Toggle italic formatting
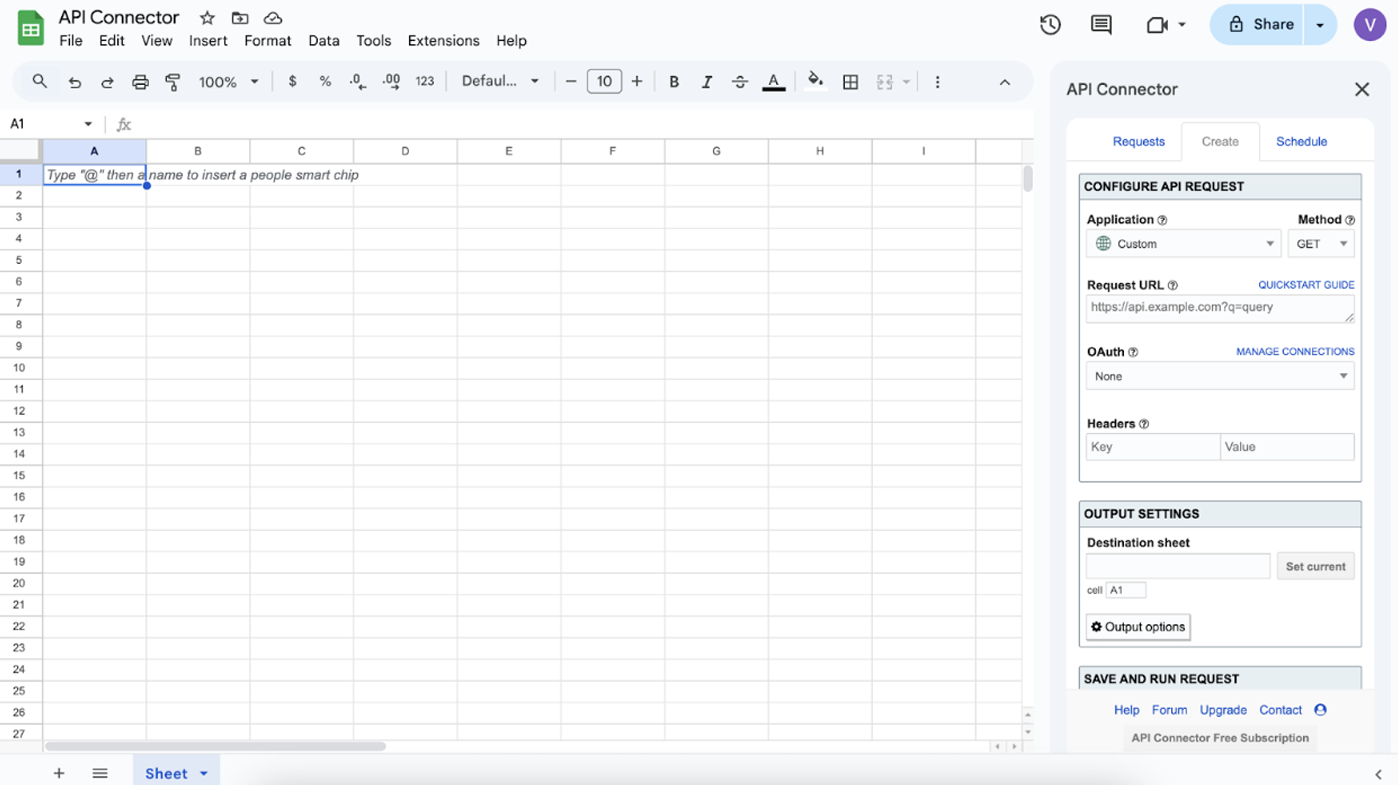 (x=707, y=82)
